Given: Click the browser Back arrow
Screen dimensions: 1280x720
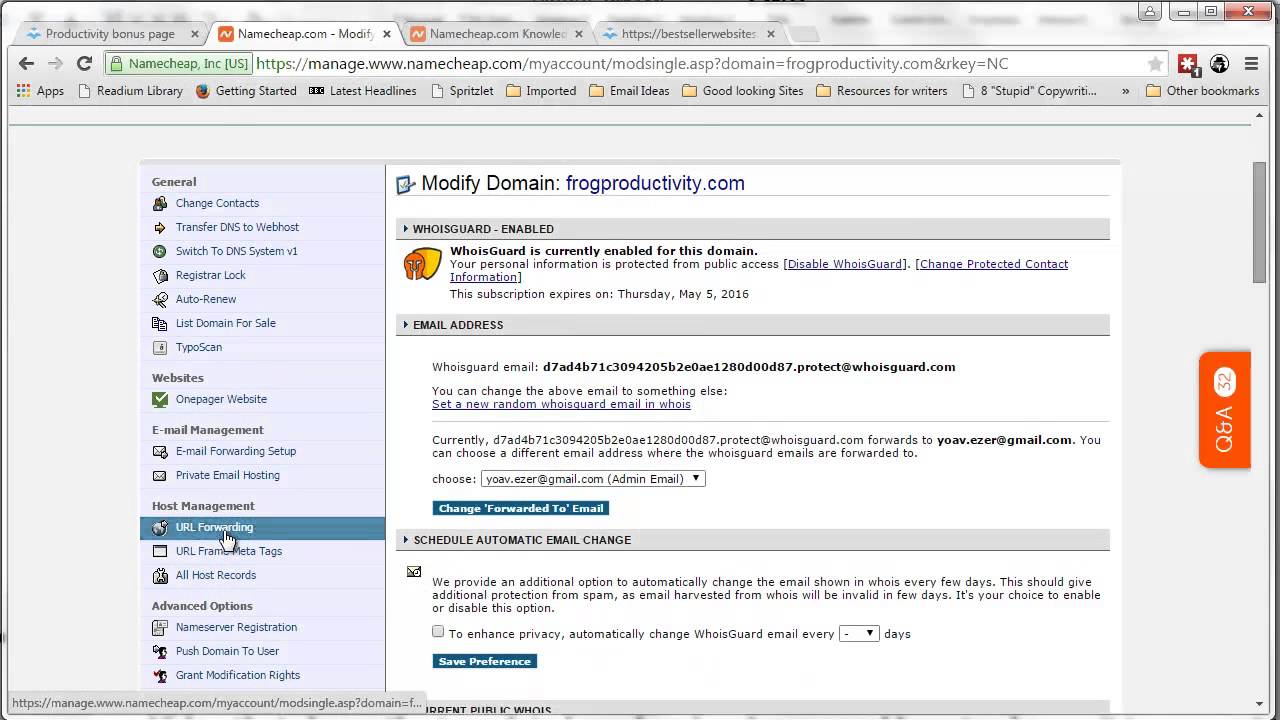Looking at the screenshot, I should click(x=27, y=63).
